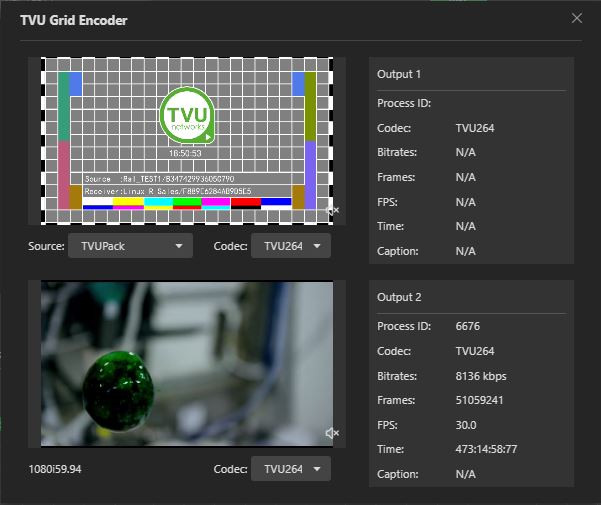Open the Output 1 Codec dropdown
This screenshot has height=505, width=601.
click(291, 246)
